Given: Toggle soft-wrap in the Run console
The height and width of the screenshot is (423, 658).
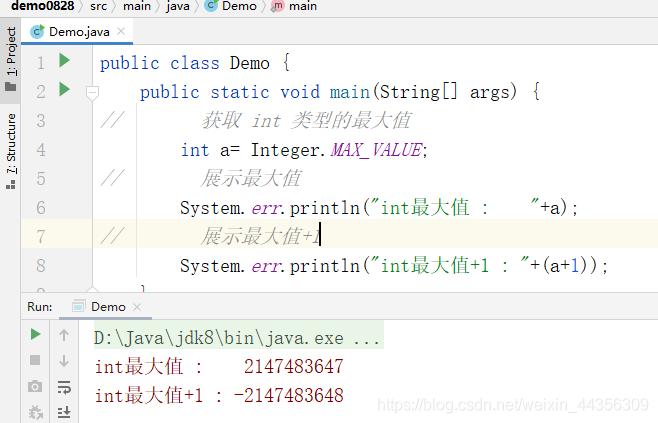Looking at the screenshot, I should coord(64,386).
